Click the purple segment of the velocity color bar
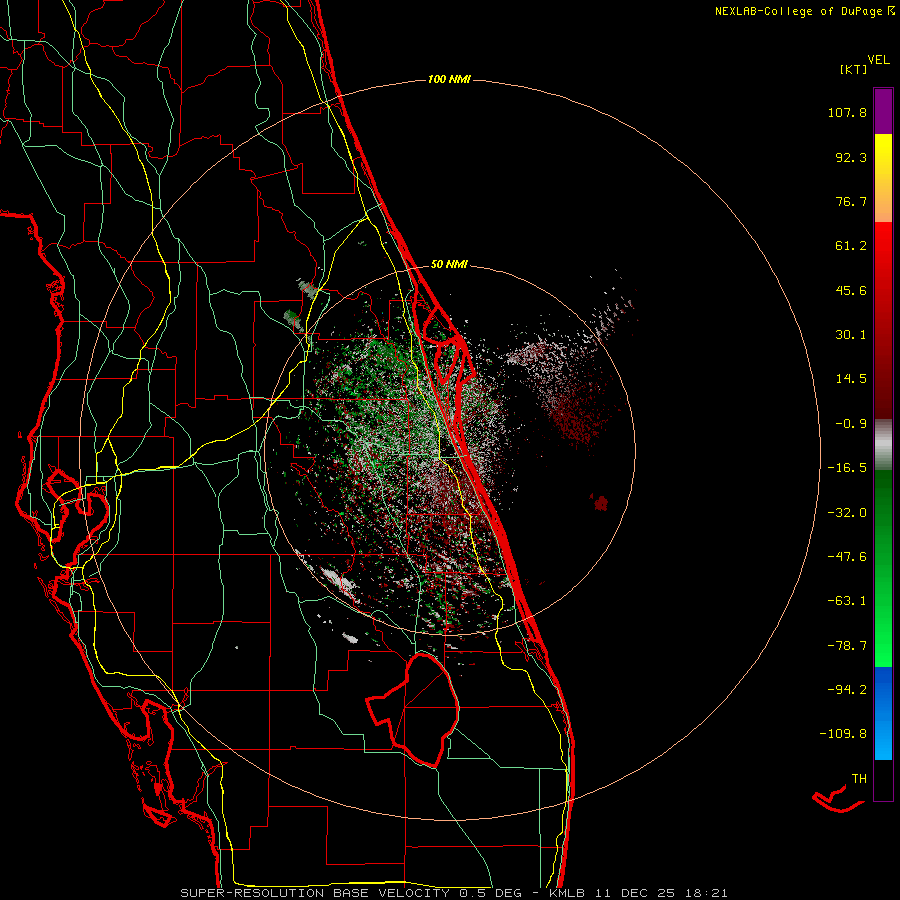 [x=883, y=111]
